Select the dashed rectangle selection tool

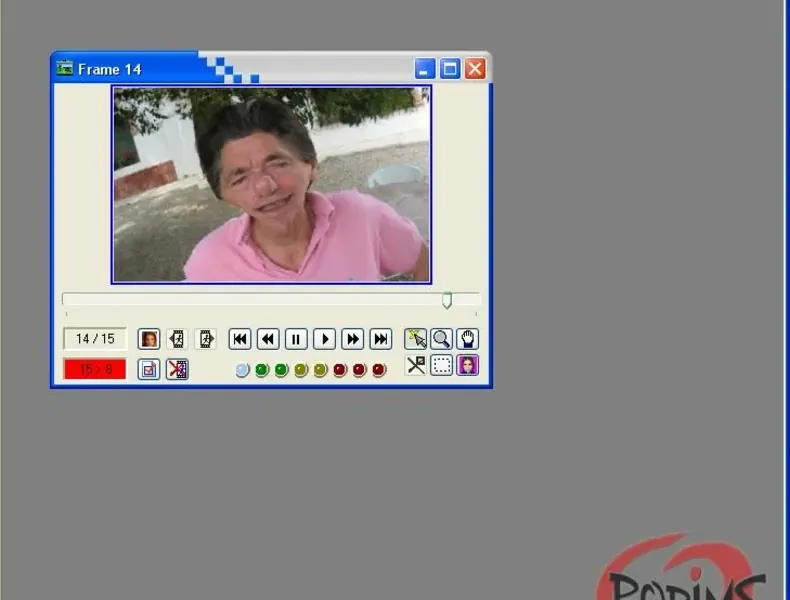coord(441,365)
